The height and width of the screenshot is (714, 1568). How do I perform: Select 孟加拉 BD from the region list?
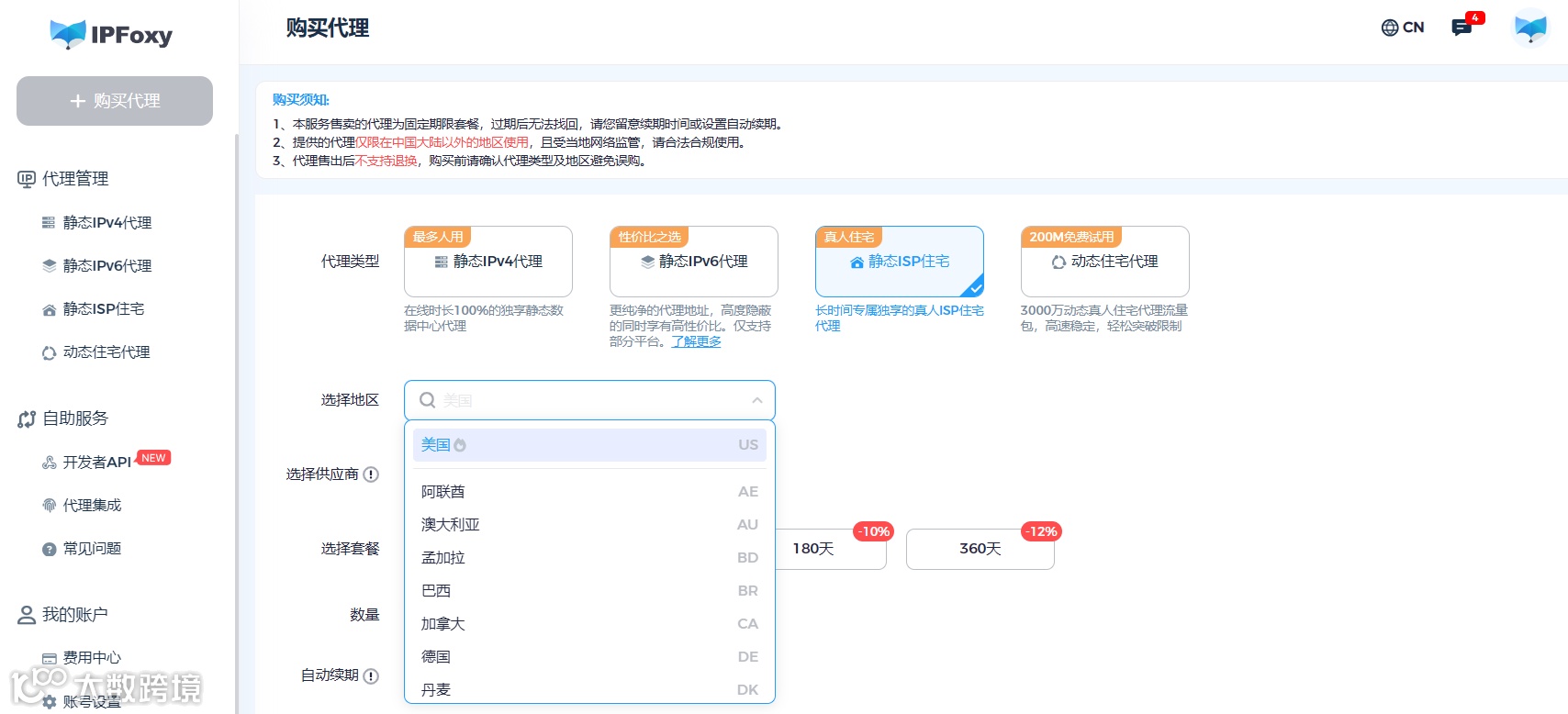click(589, 558)
